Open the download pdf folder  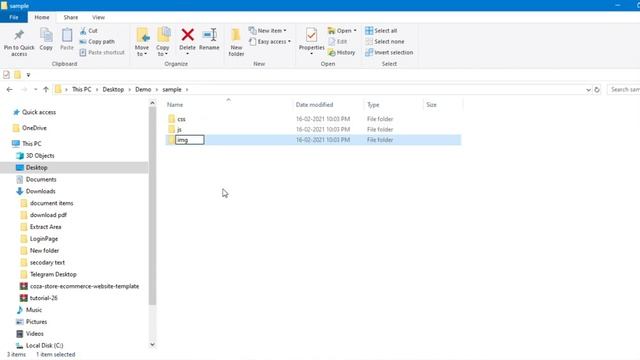[48, 215]
